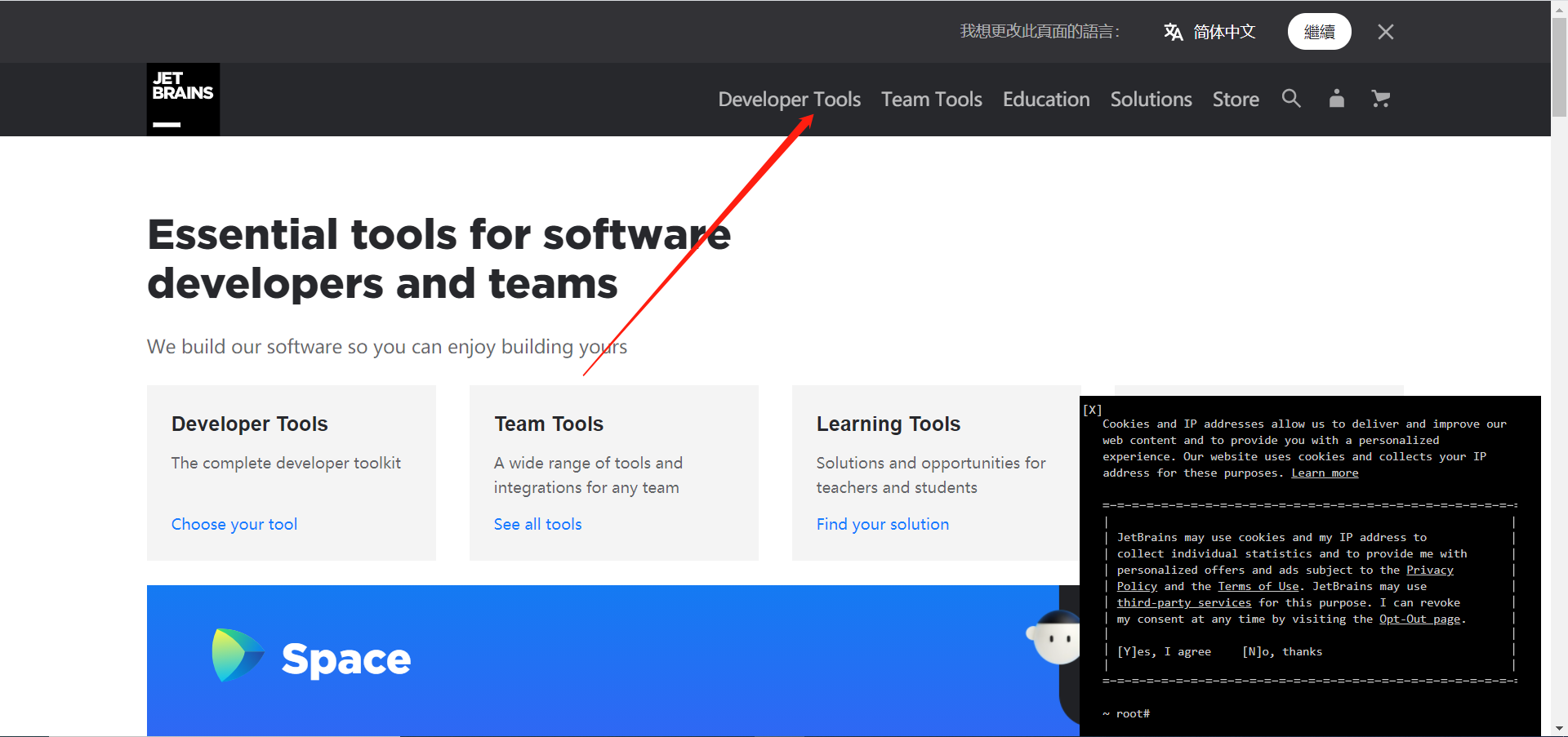Click the Team Tools card heading
The height and width of the screenshot is (737, 1568).
pyautogui.click(x=549, y=424)
